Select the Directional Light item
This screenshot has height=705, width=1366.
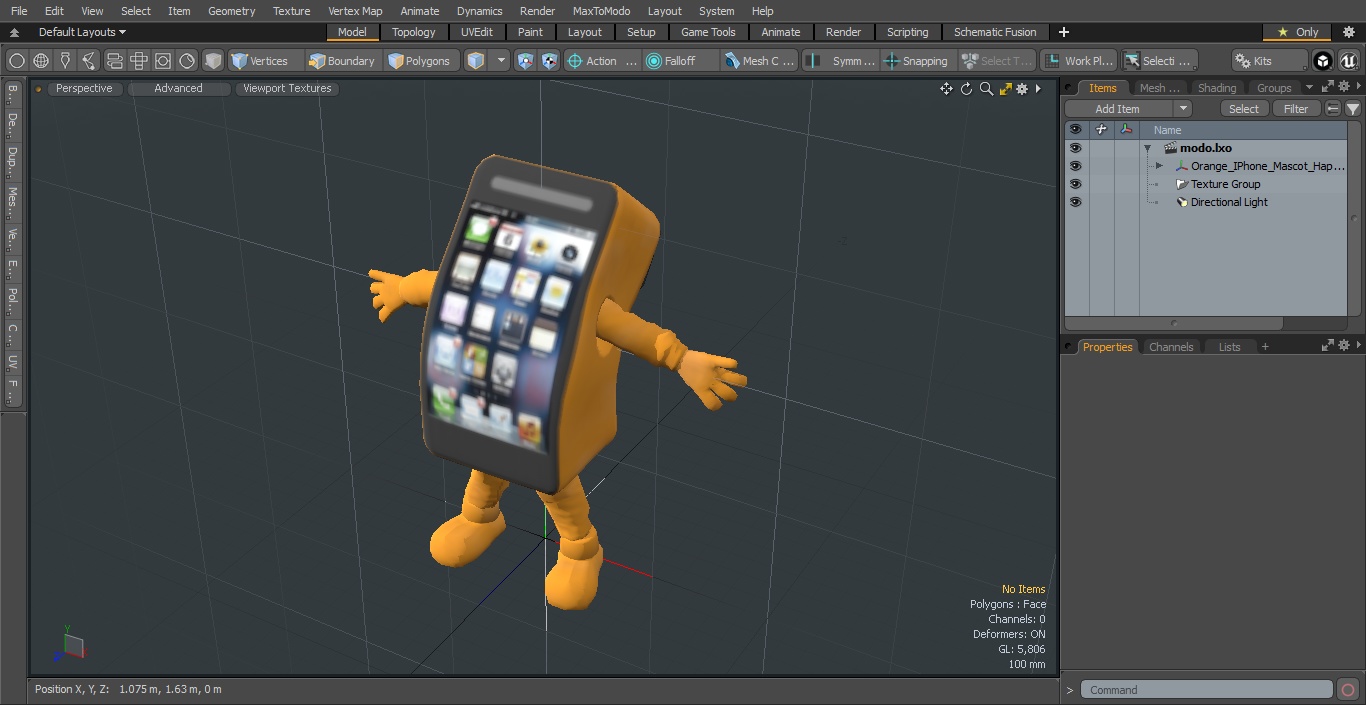tap(1229, 202)
